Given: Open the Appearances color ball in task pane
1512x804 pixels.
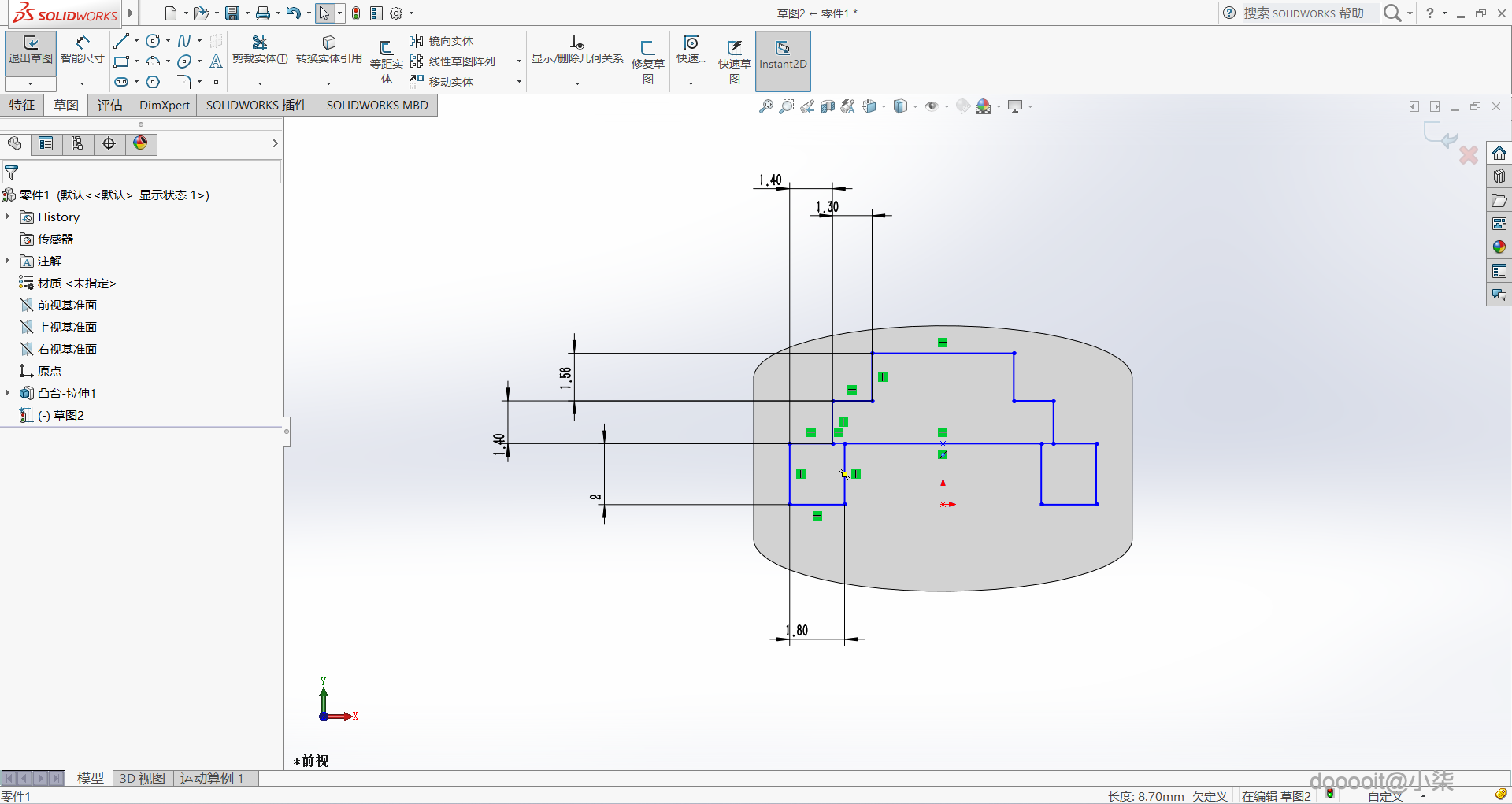Looking at the screenshot, I should [x=1499, y=247].
